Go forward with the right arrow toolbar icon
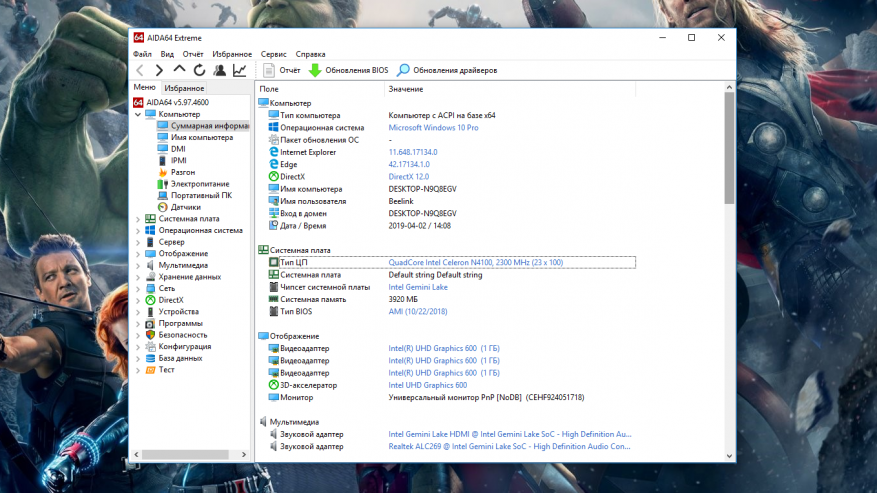Viewport: 877px width, 493px height. point(159,70)
